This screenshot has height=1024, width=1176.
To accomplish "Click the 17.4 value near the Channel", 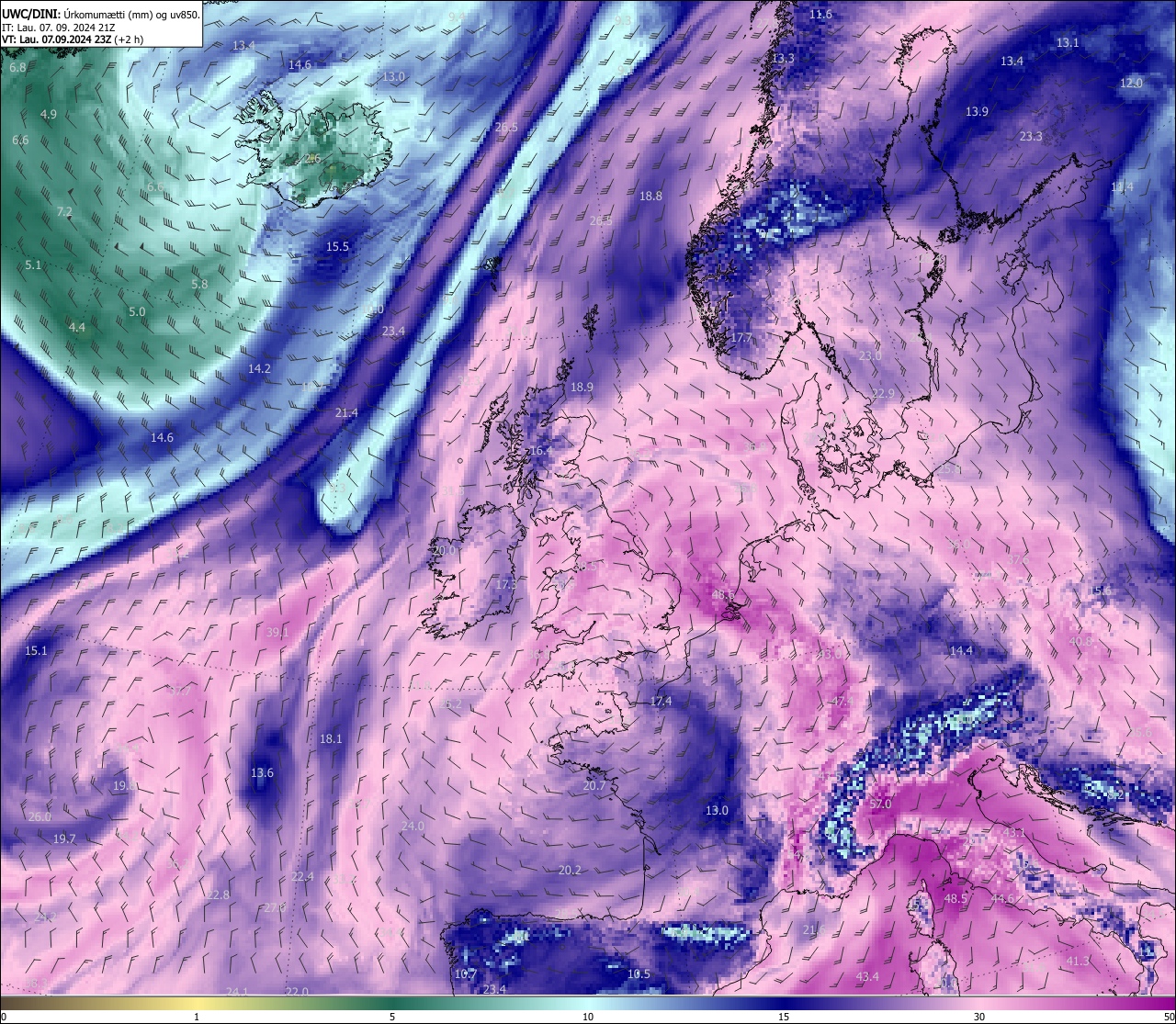I will pyautogui.click(x=661, y=701).
